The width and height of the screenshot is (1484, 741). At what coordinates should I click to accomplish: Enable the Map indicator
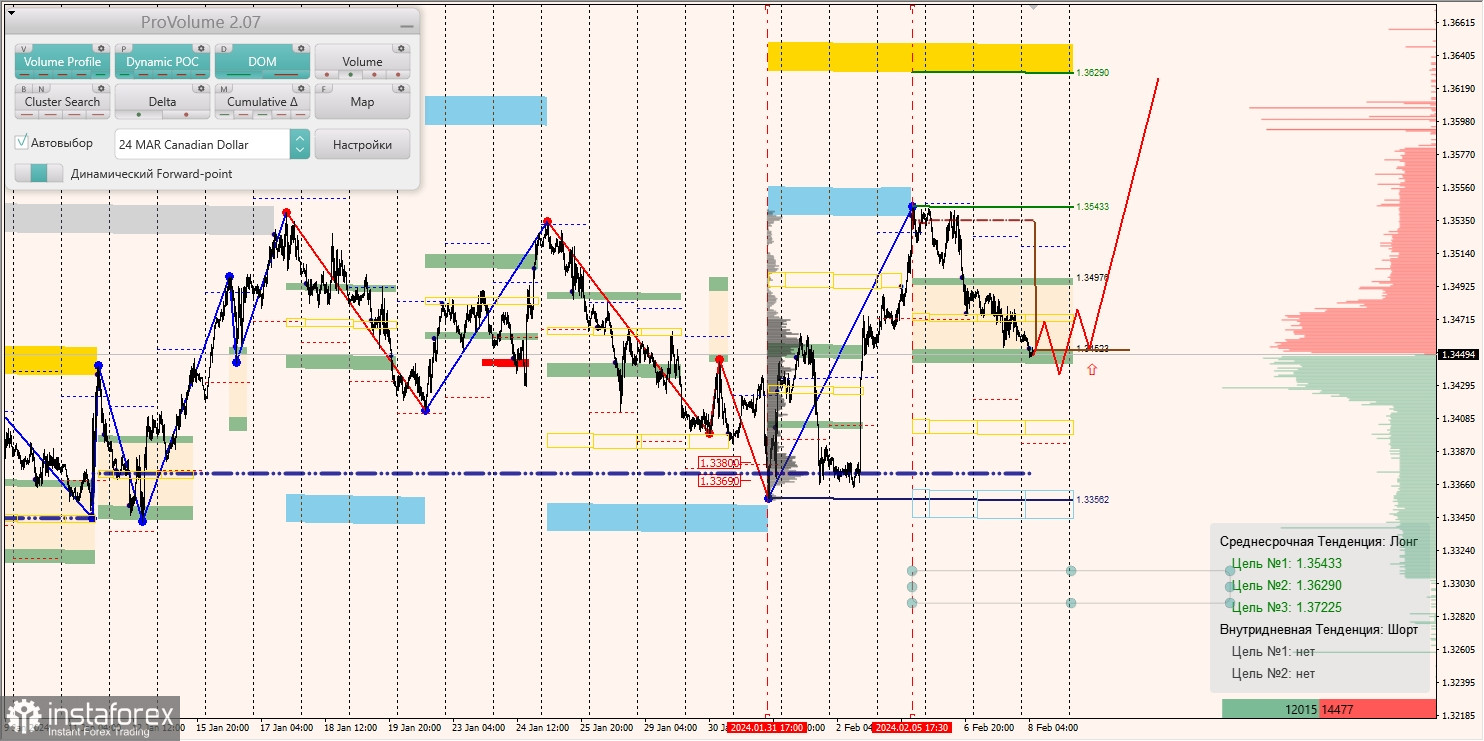pyautogui.click(x=362, y=102)
